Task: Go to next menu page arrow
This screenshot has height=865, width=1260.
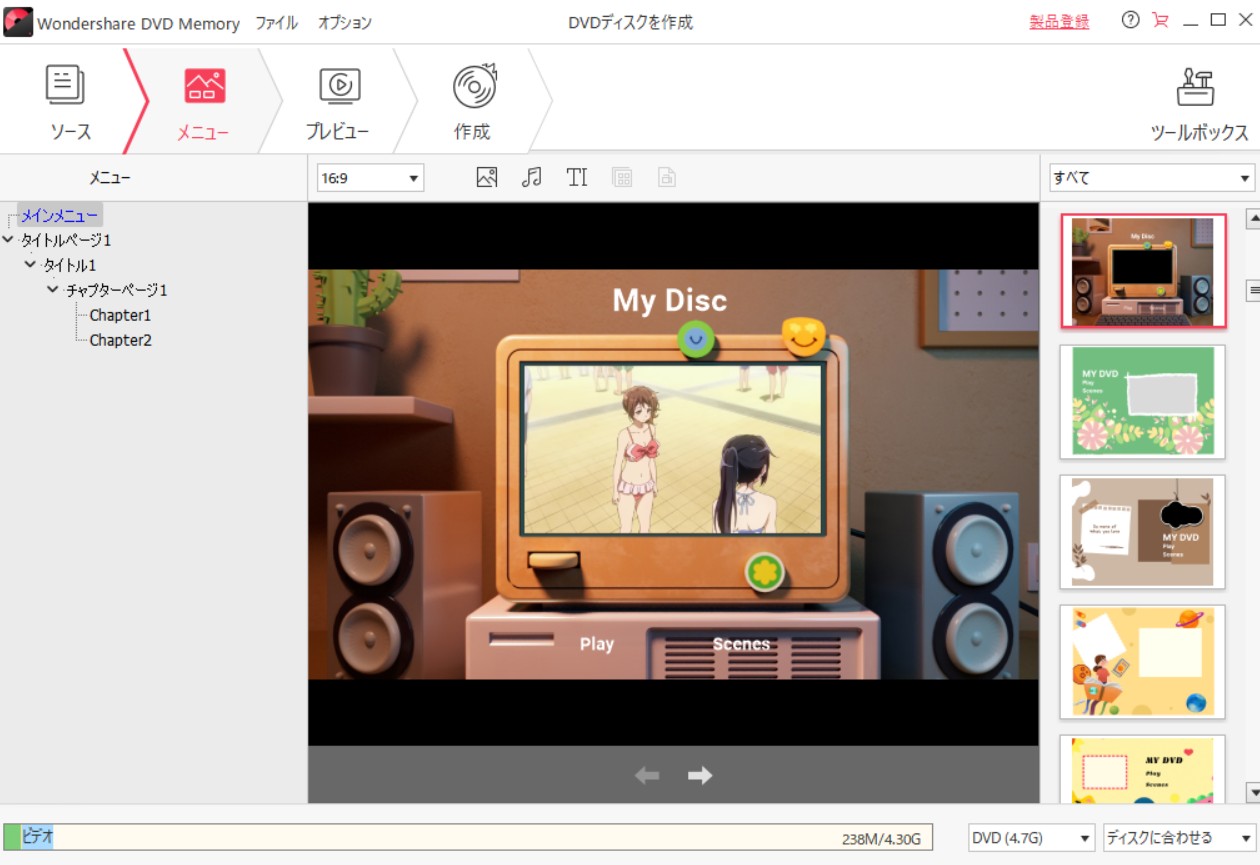Action: coord(700,775)
